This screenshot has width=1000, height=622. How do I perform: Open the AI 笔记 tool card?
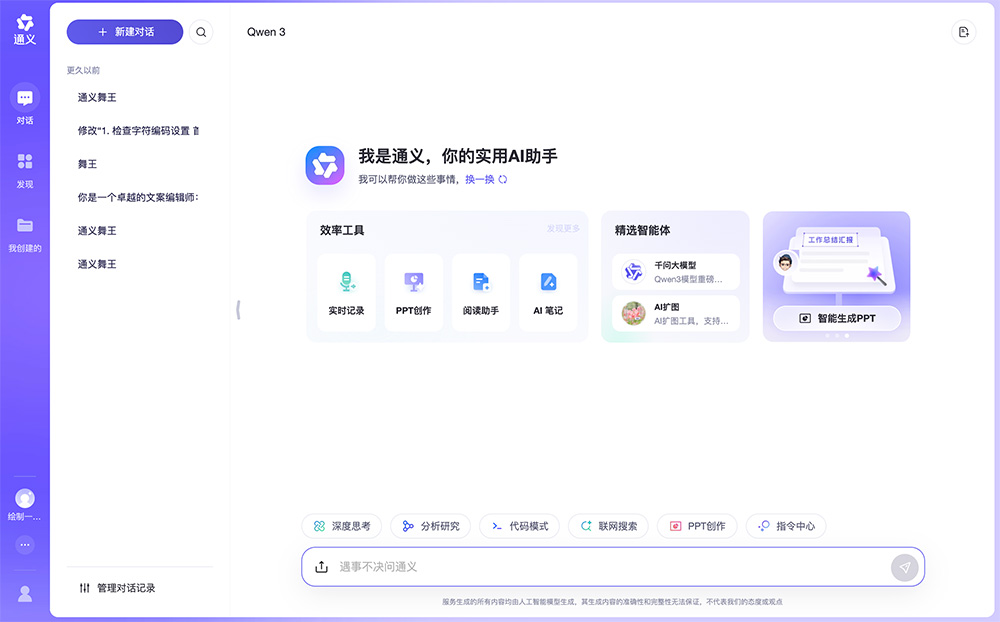[548, 292]
